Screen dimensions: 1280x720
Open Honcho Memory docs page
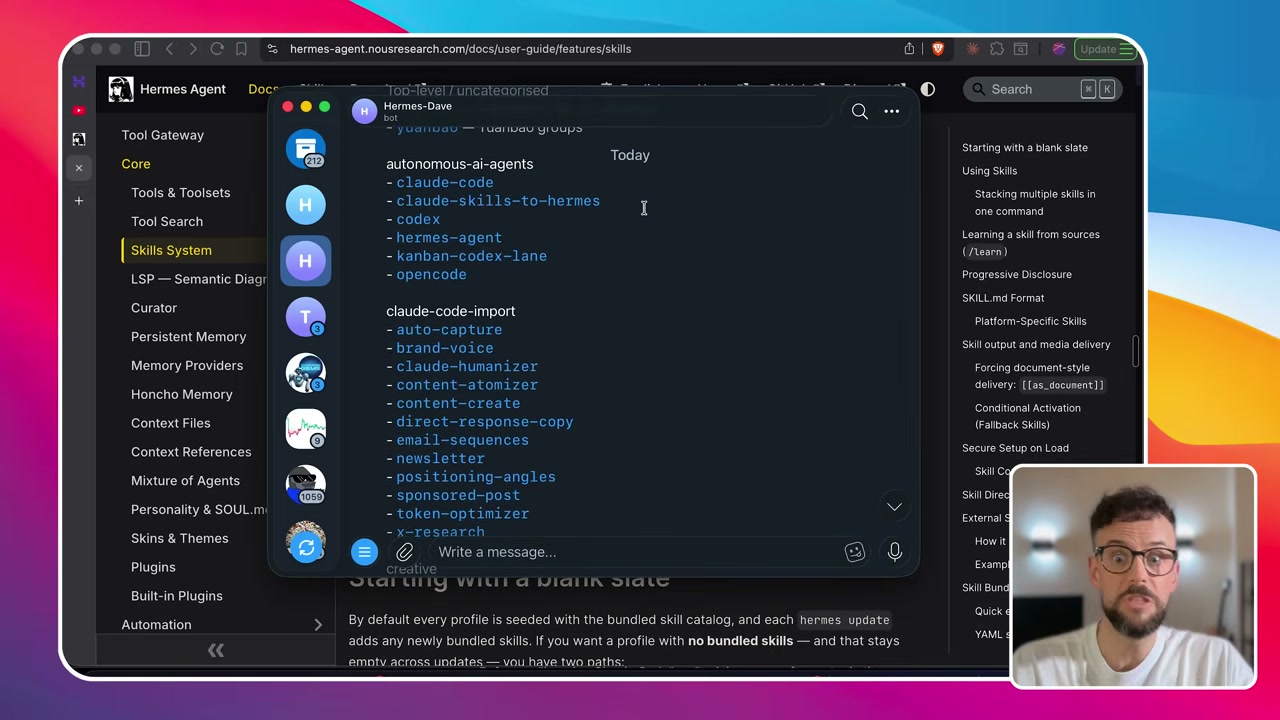point(182,395)
